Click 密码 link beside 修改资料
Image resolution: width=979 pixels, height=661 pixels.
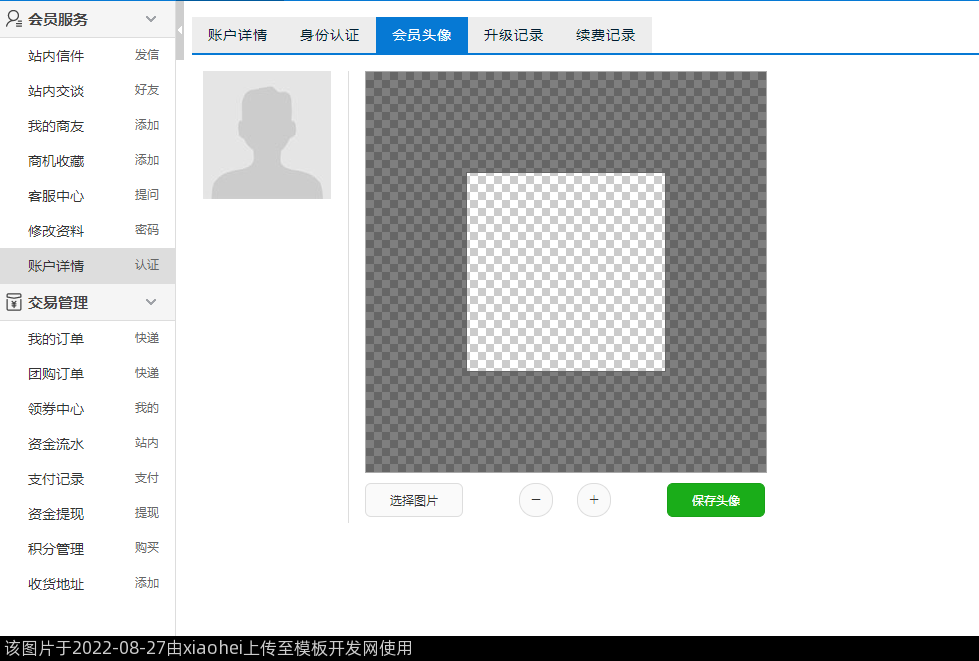pyautogui.click(x=147, y=230)
